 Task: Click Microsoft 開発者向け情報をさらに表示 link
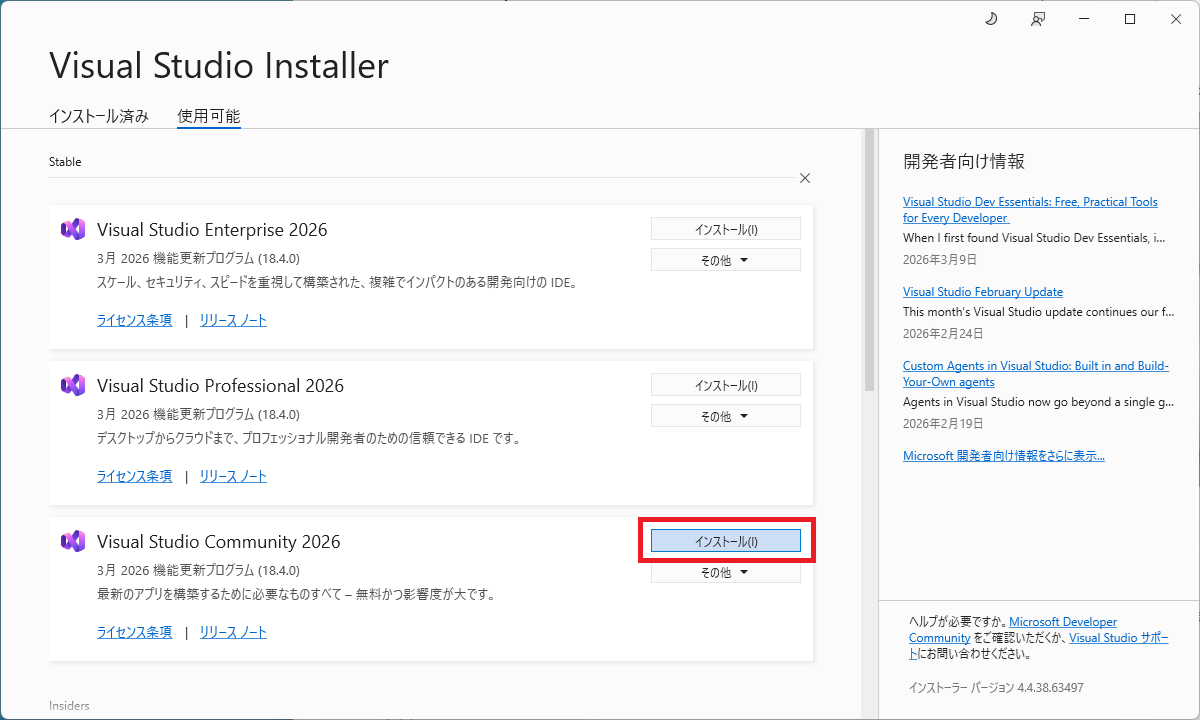(x=1003, y=456)
